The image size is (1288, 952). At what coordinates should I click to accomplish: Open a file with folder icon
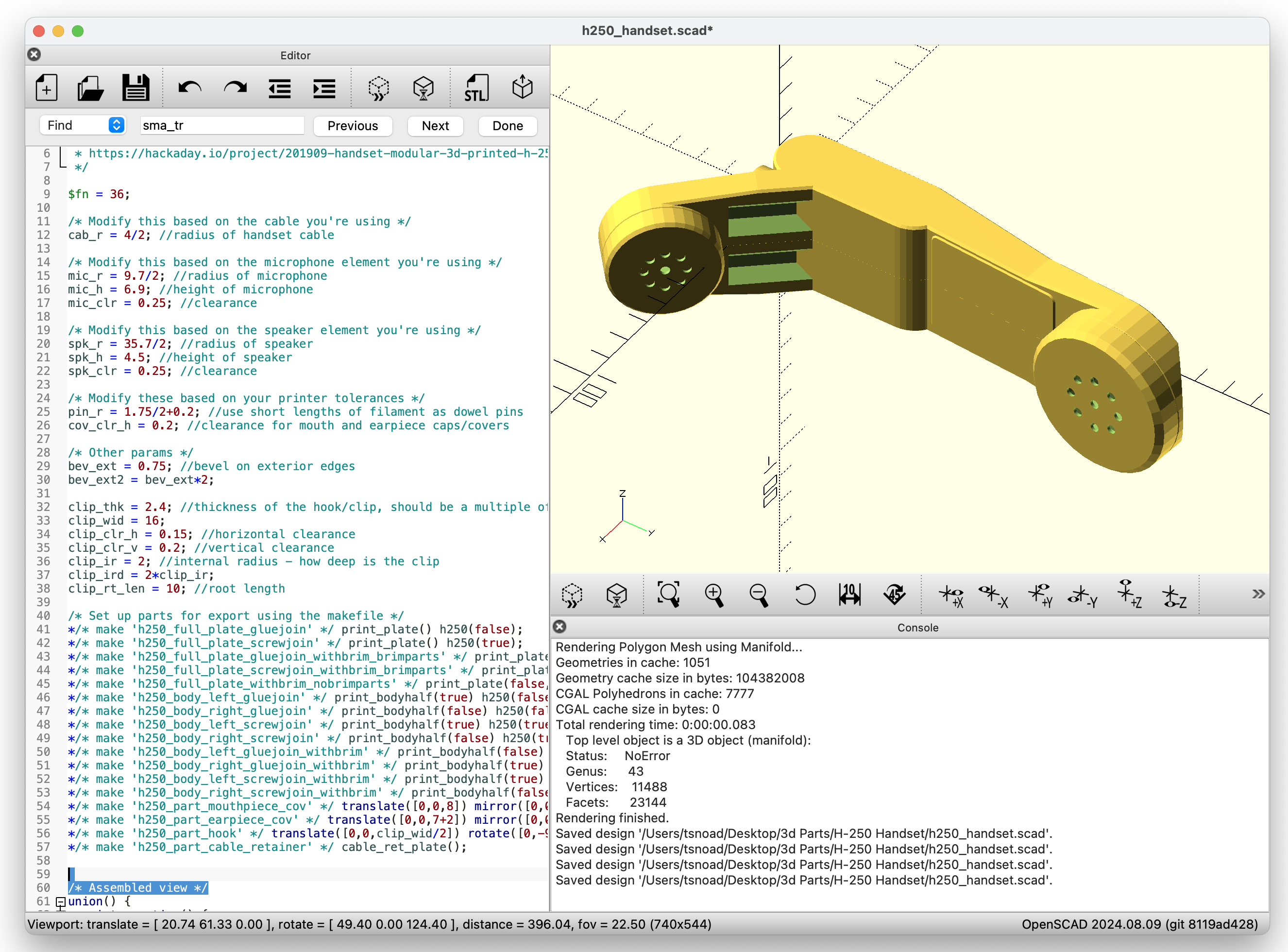(x=90, y=88)
